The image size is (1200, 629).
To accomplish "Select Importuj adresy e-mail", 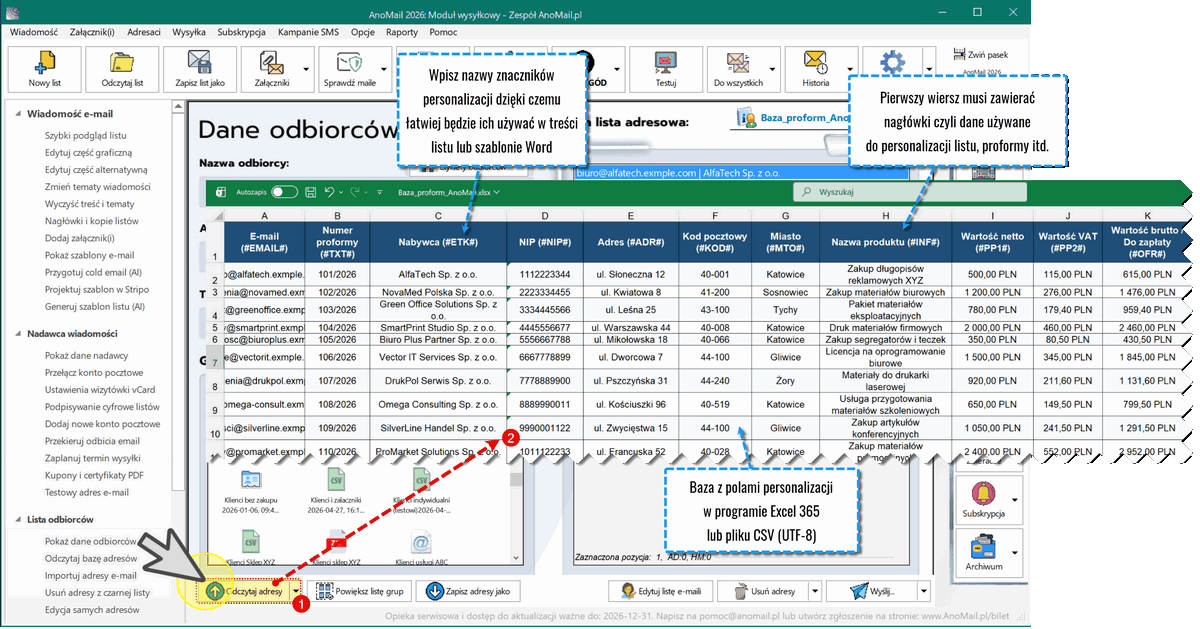I will (90, 575).
